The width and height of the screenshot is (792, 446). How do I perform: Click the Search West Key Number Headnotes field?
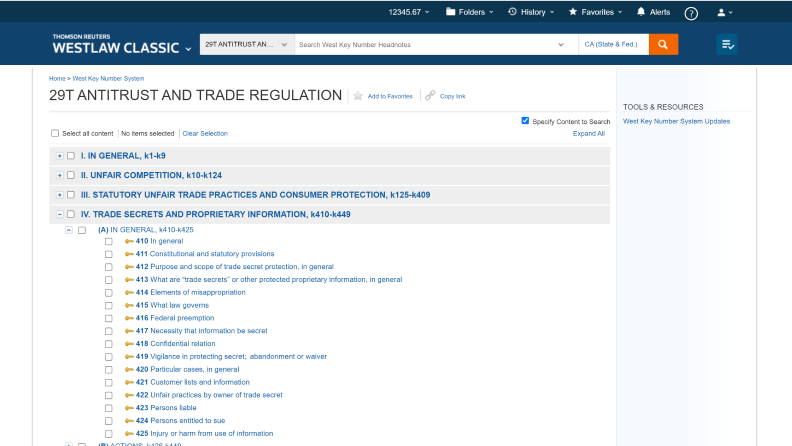pos(425,45)
